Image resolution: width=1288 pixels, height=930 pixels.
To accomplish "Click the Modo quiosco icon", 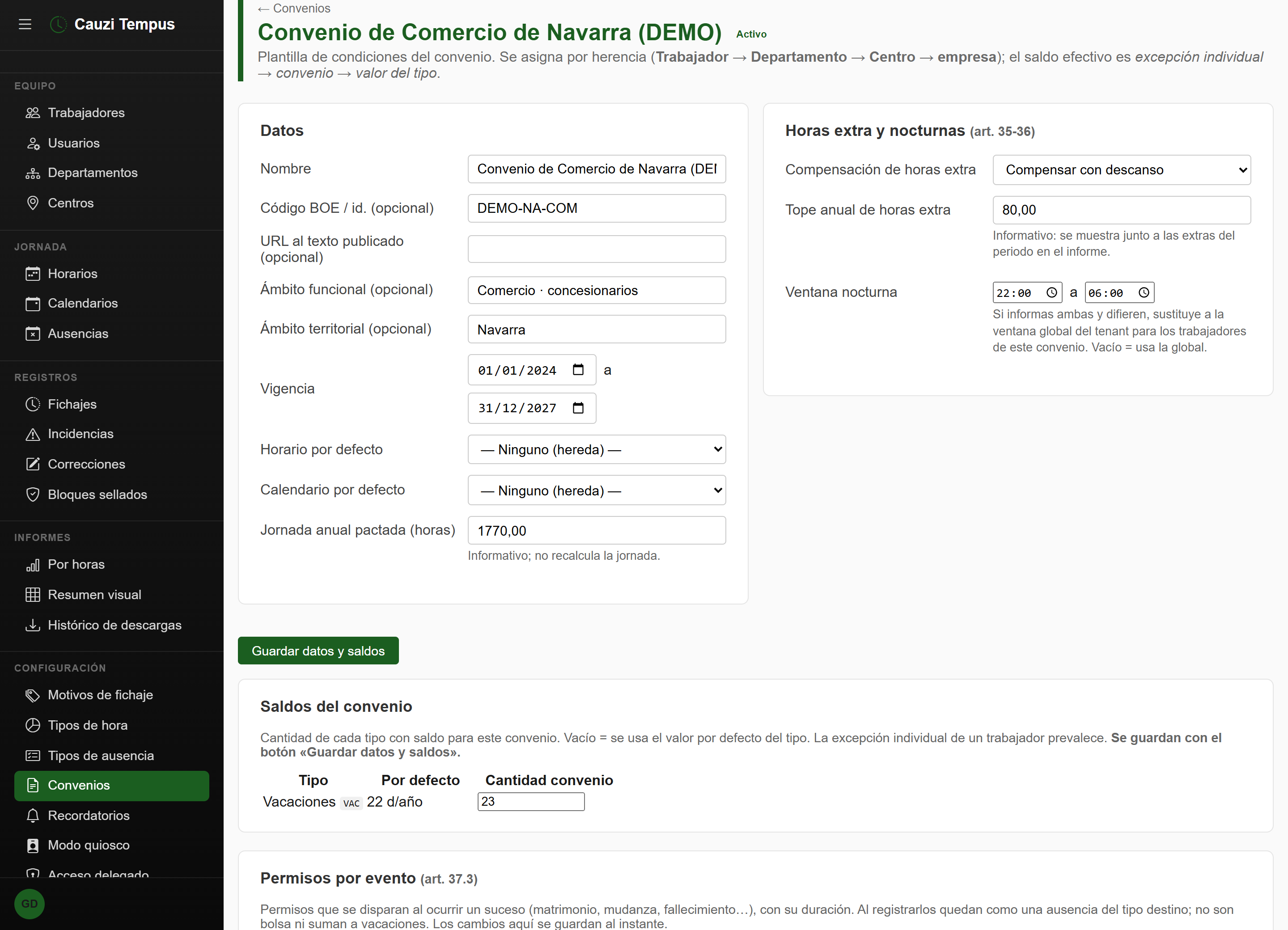I will 33,845.
